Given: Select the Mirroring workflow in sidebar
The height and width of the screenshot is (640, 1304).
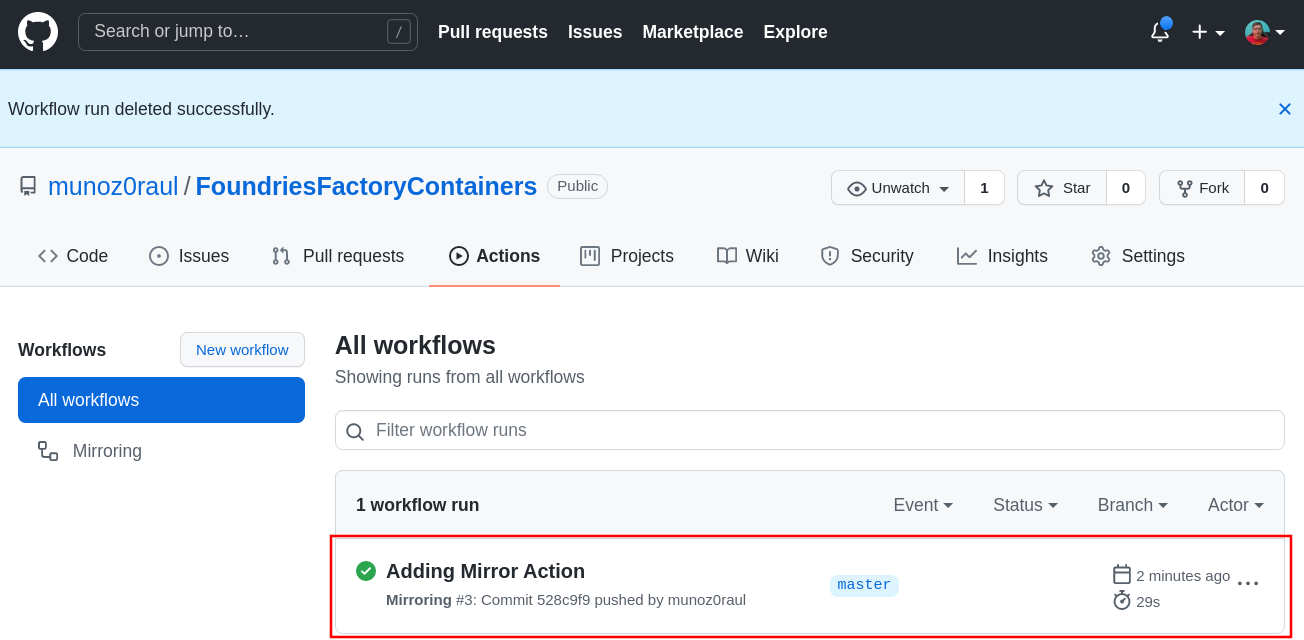Looking at the screenshot, I should point(107,451).
